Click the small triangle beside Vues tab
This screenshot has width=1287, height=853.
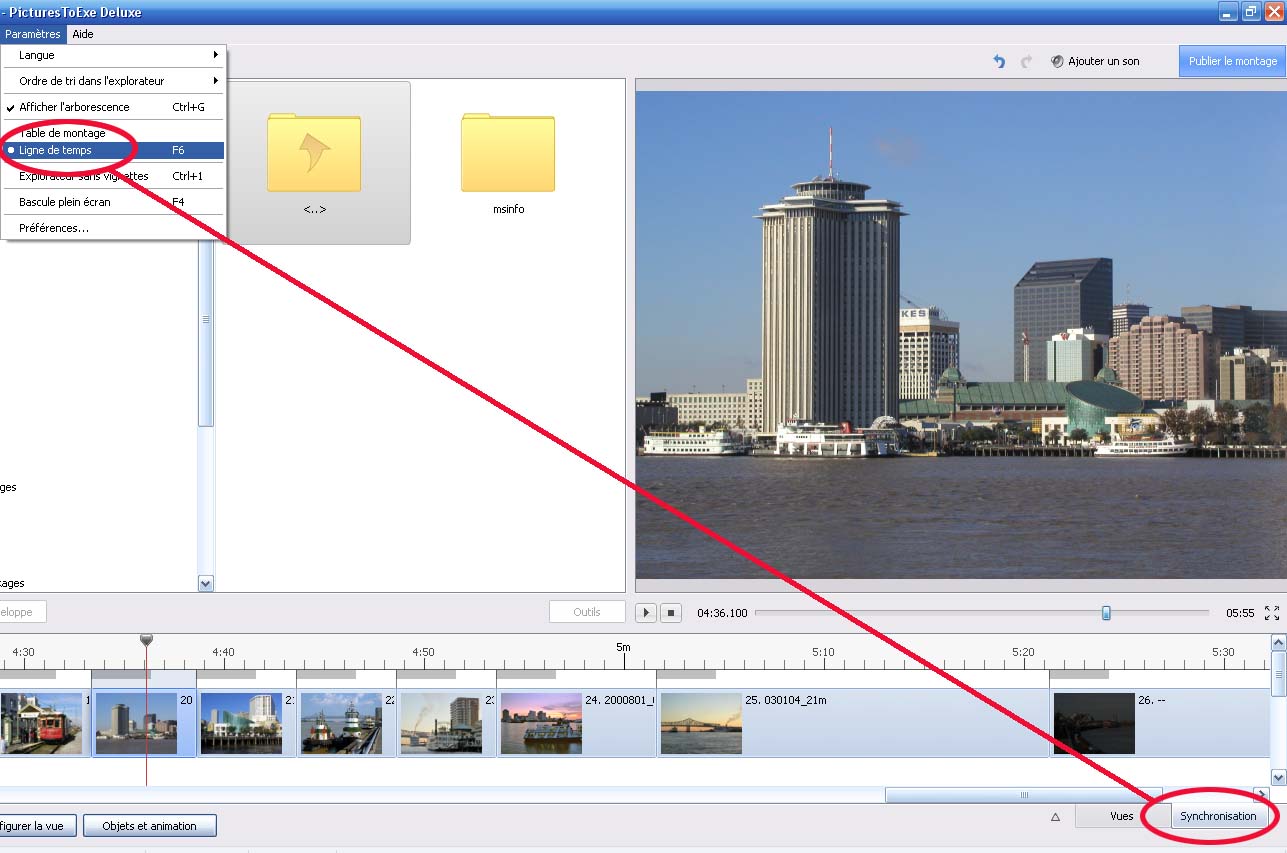click(1055, 816)
